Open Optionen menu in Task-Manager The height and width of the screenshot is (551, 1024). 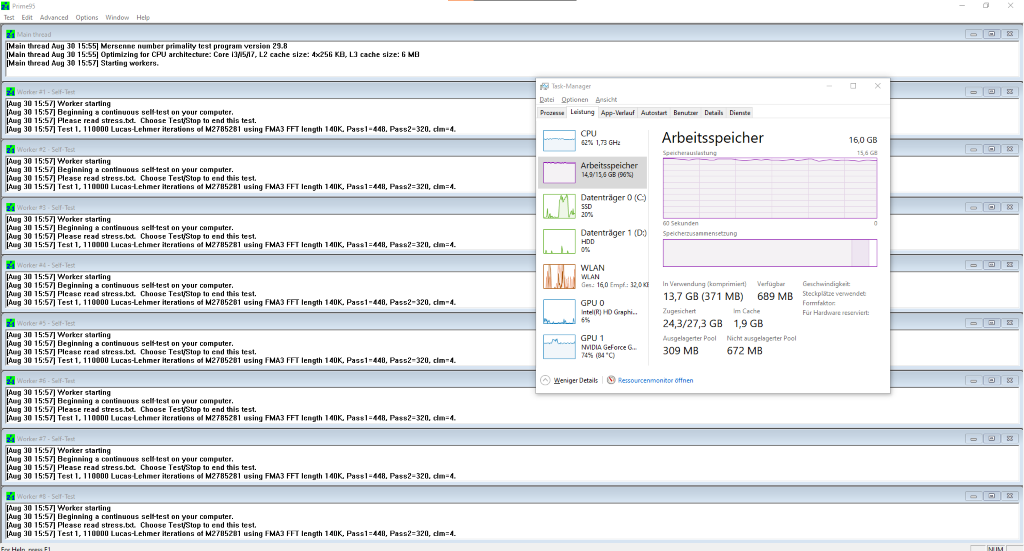click(x=575, y=100)
